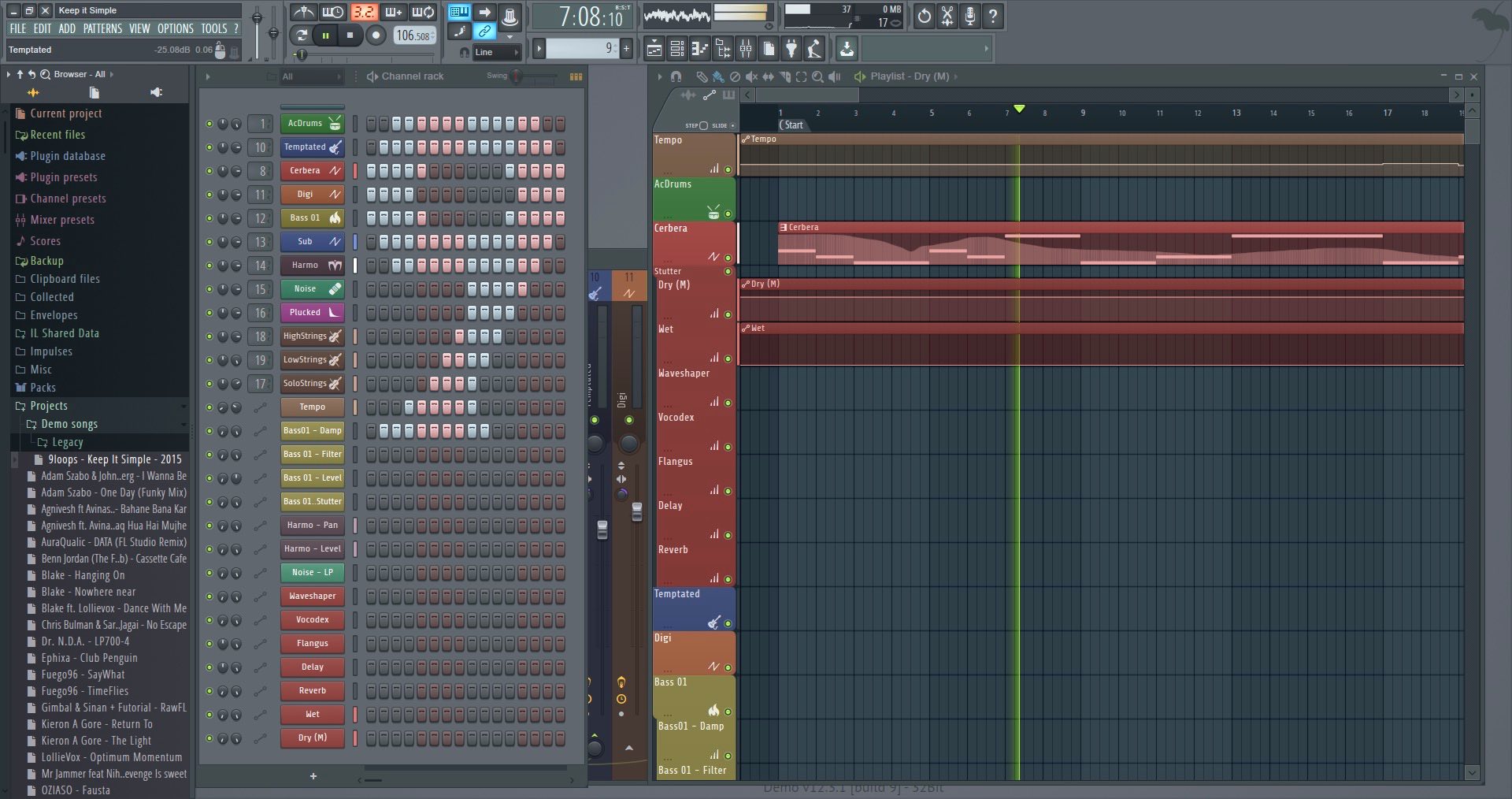The width and height of the screenshot is (1512, 799).
Task: Mute the Cerbera channel green LED
Action: point(209,171)
